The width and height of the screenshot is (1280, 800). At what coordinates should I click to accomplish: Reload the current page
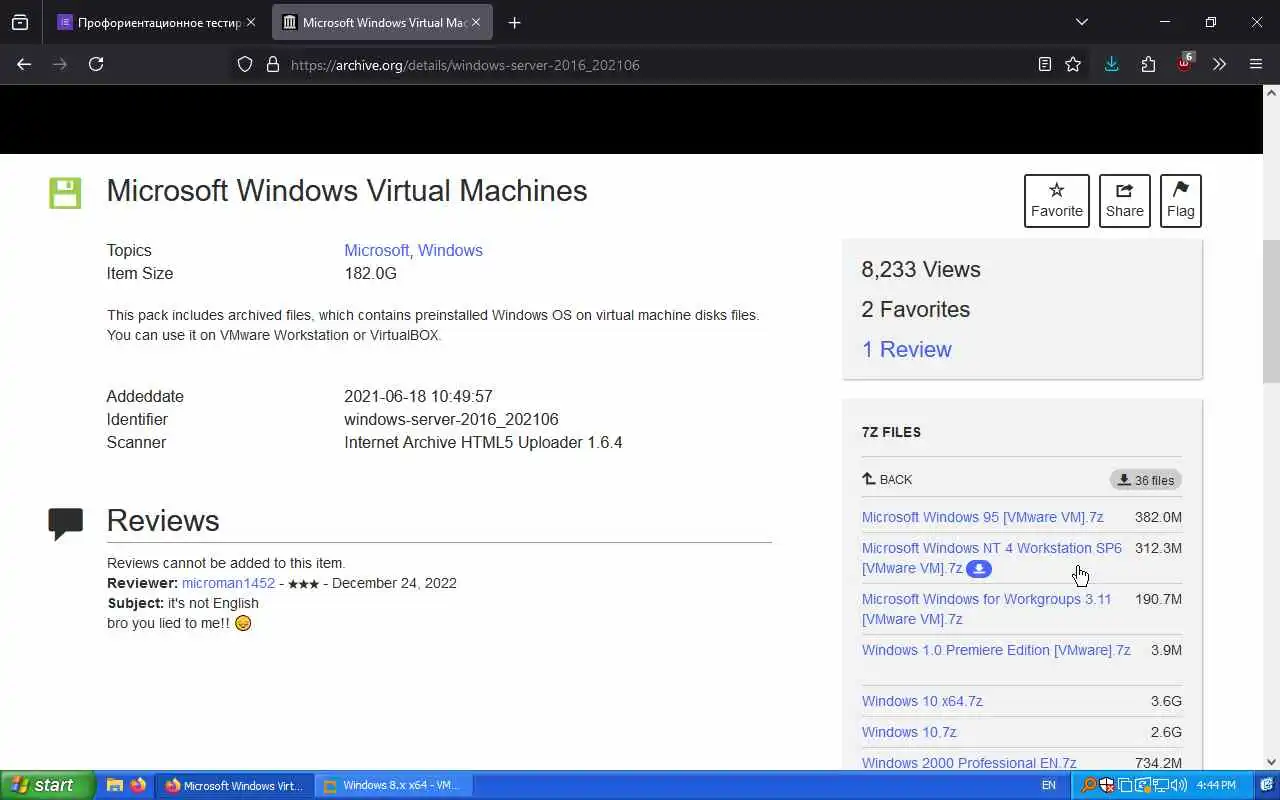click(96, 64)
